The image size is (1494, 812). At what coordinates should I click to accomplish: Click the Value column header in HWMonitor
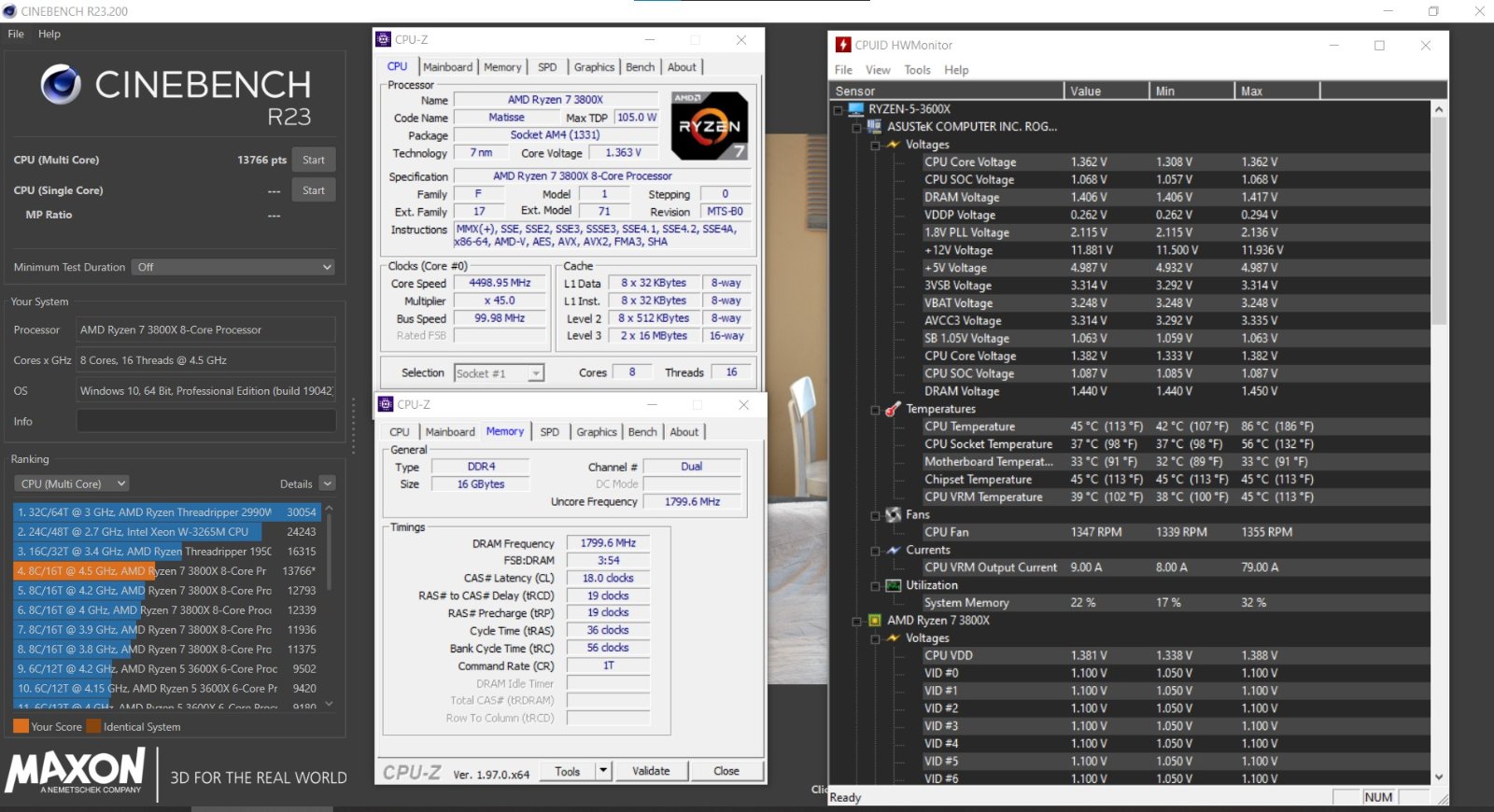click(x=1106, y=91)
